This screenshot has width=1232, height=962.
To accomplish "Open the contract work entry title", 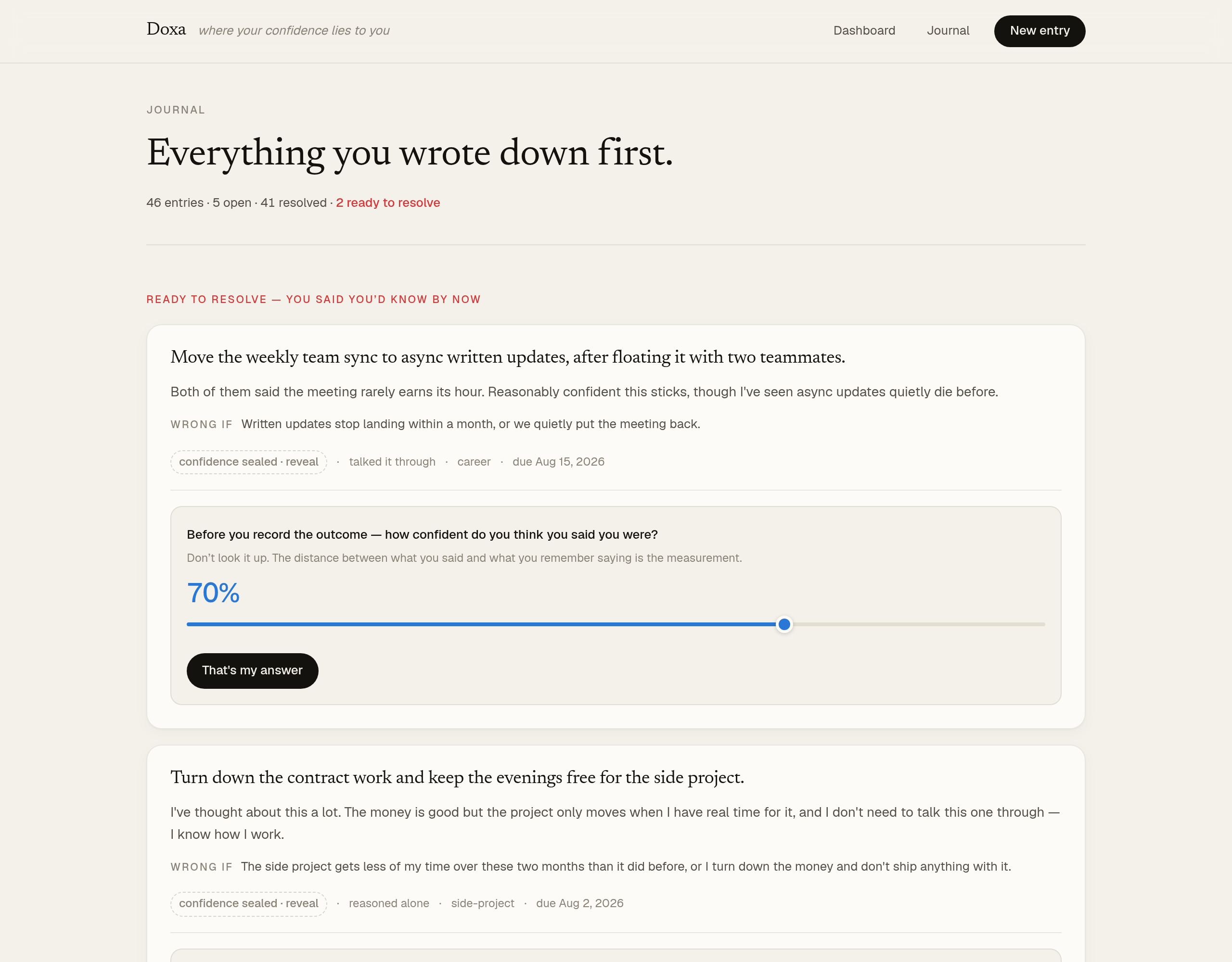I will click(x=457, y=777).
